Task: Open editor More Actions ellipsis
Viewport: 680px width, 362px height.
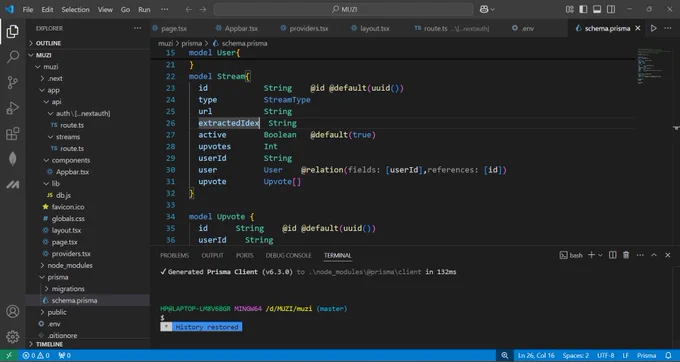Action: tap(668, 28)
